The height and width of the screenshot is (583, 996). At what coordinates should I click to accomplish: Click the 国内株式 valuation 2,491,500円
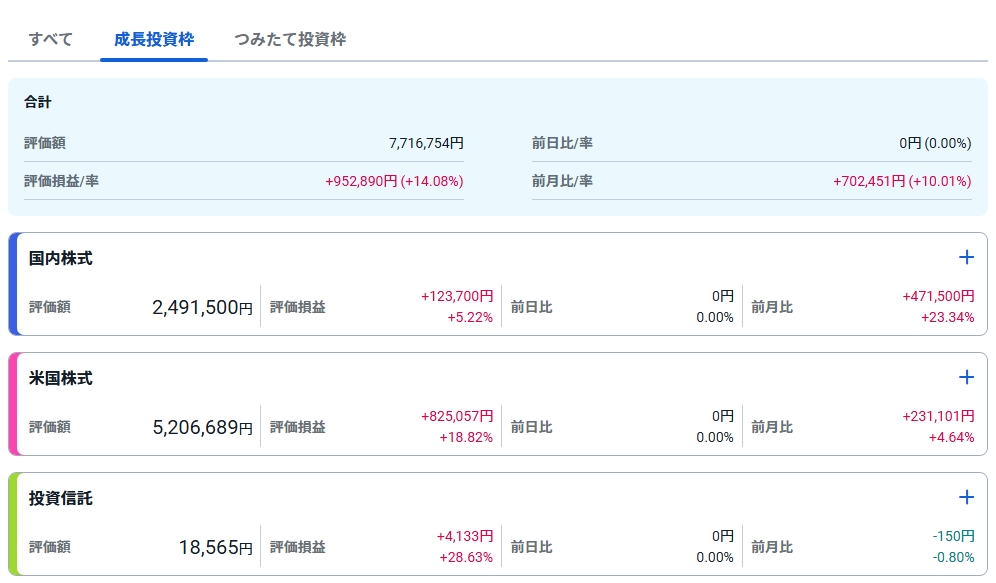coord(202,308)
